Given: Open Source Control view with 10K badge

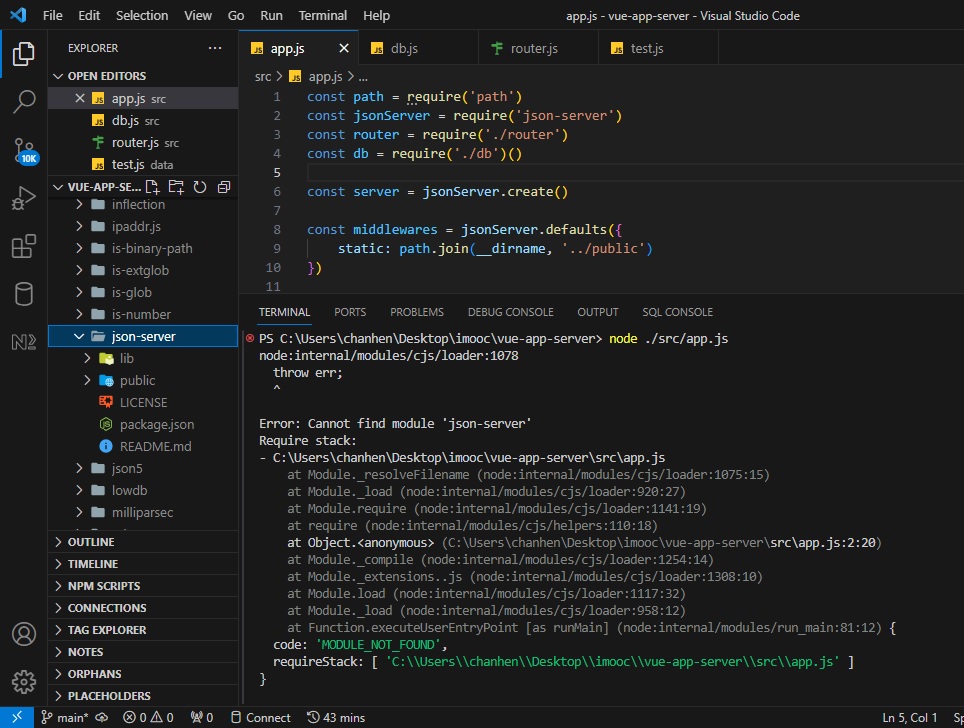Looking at the screenshot, I should [24, 150].
